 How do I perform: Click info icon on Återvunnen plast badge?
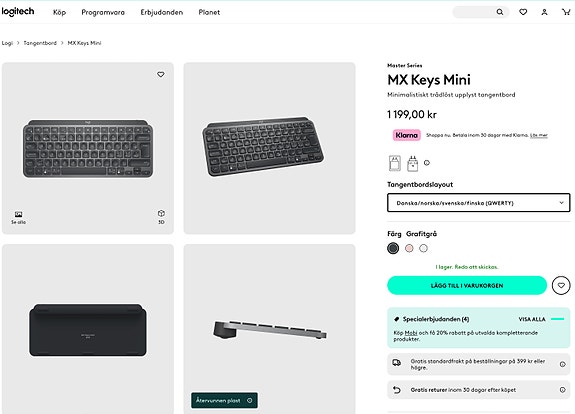pyautogui.click(x=250, y=400)
